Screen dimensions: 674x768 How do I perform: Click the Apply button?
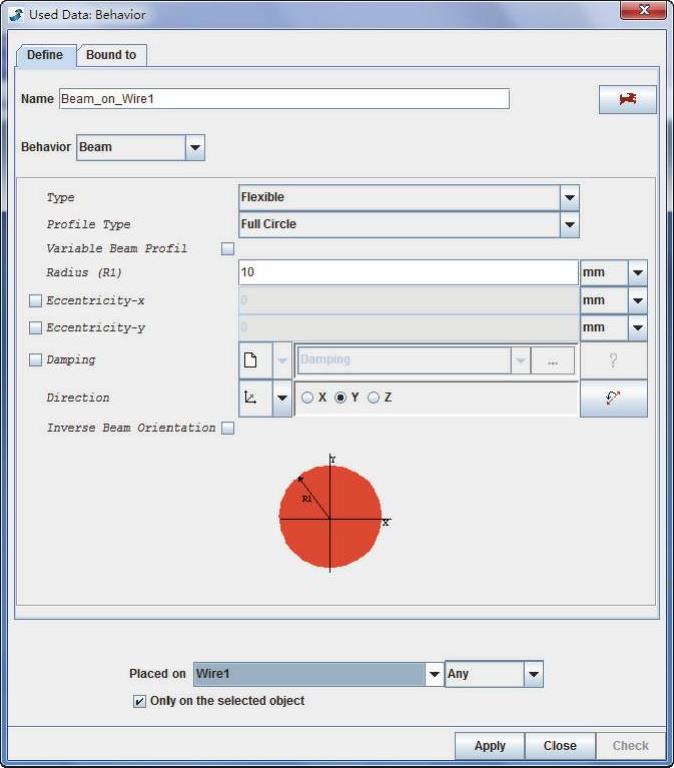click(x=490, y=746)
